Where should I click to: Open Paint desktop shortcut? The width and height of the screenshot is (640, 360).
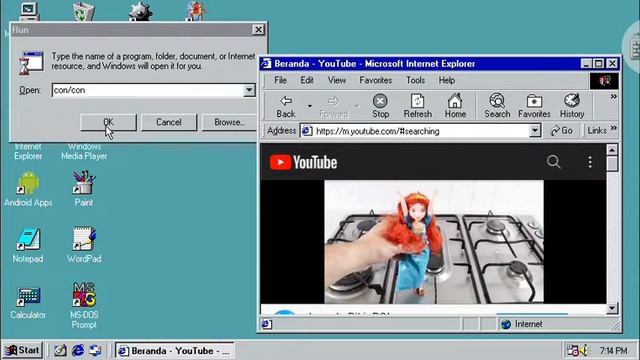click(84, 189)
